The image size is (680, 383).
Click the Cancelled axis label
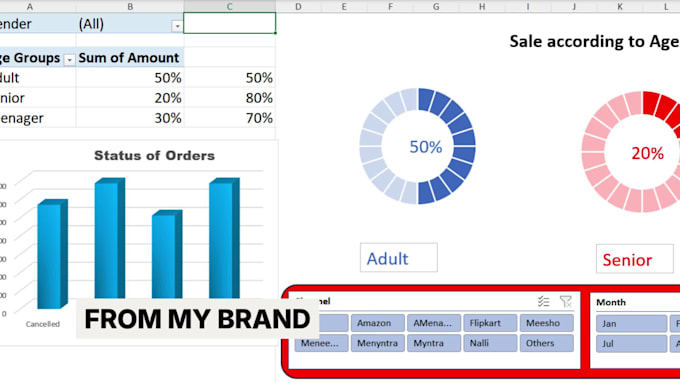(x=42, y=324)
